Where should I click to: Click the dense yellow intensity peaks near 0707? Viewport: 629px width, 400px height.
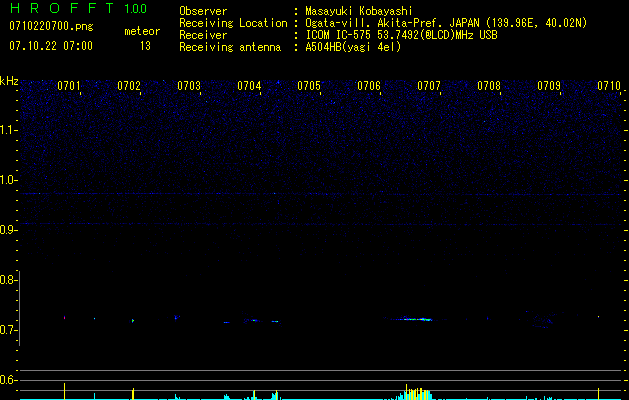[x=417, y=392]
